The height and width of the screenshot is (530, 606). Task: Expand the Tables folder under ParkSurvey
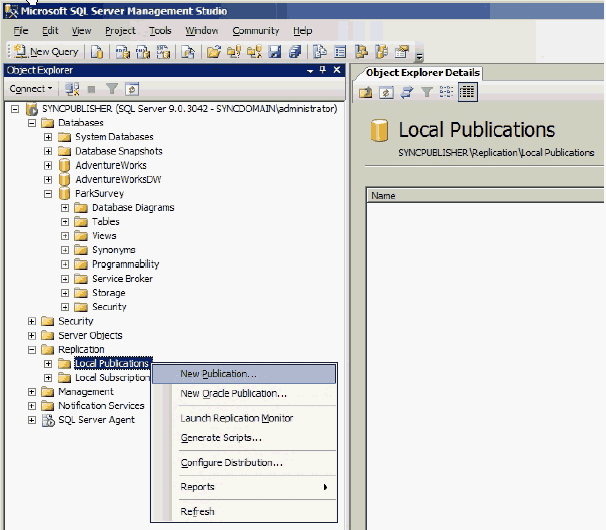(65, 222)
